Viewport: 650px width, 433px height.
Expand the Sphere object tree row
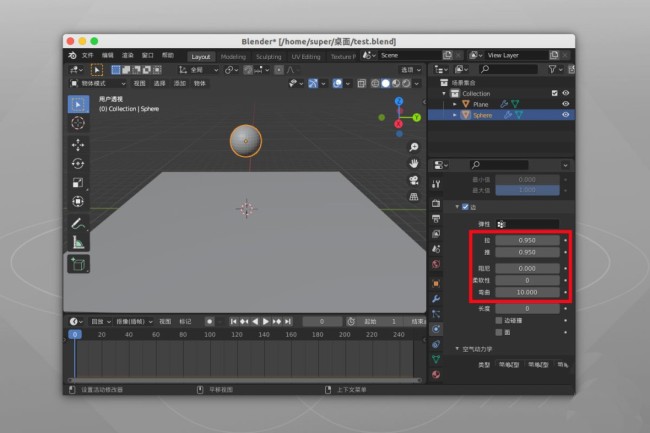pyautogui.click(x=455, y=115)
